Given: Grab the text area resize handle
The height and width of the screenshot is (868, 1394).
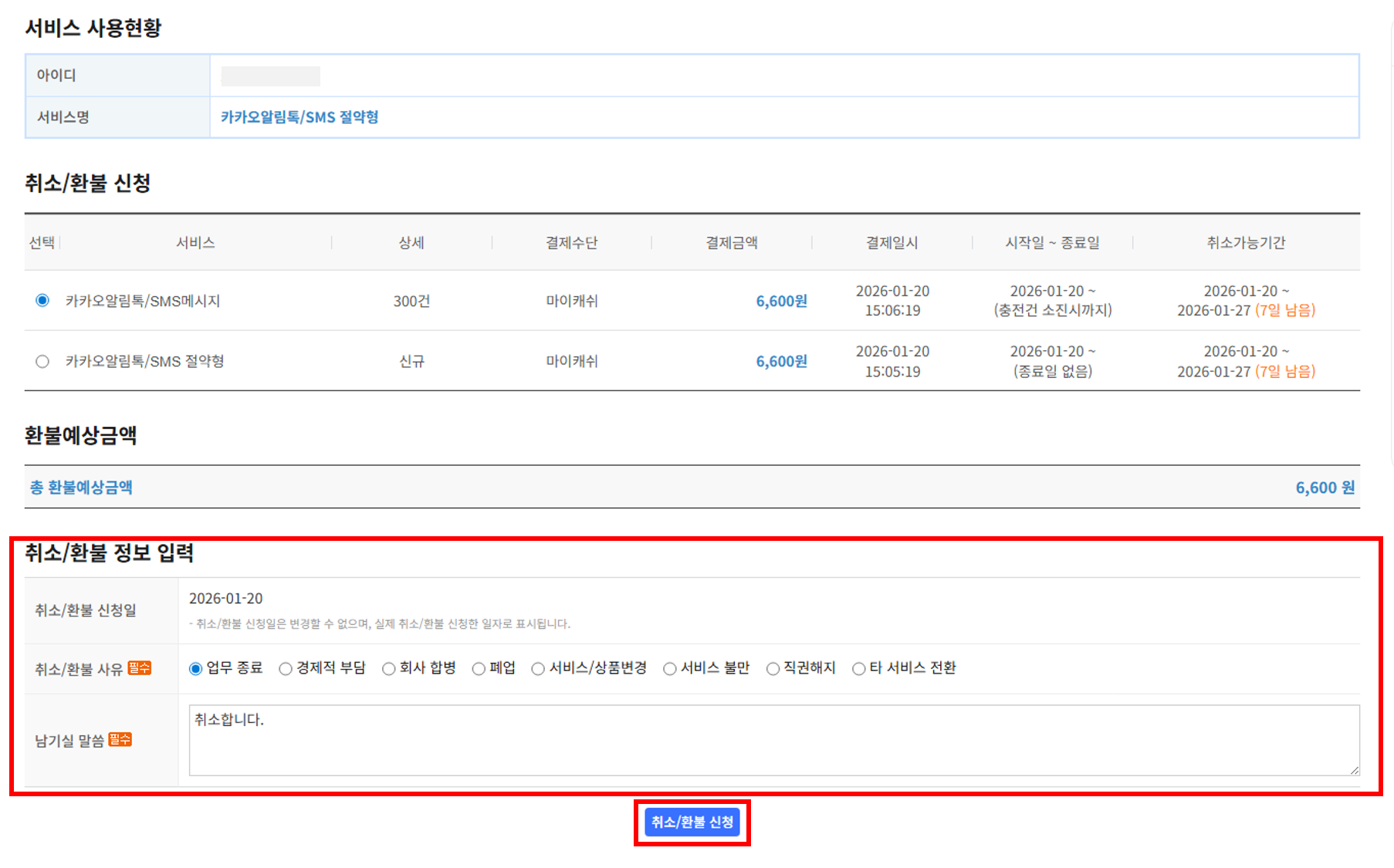Looking at the screenshot, I should [x=1354, y=770].
